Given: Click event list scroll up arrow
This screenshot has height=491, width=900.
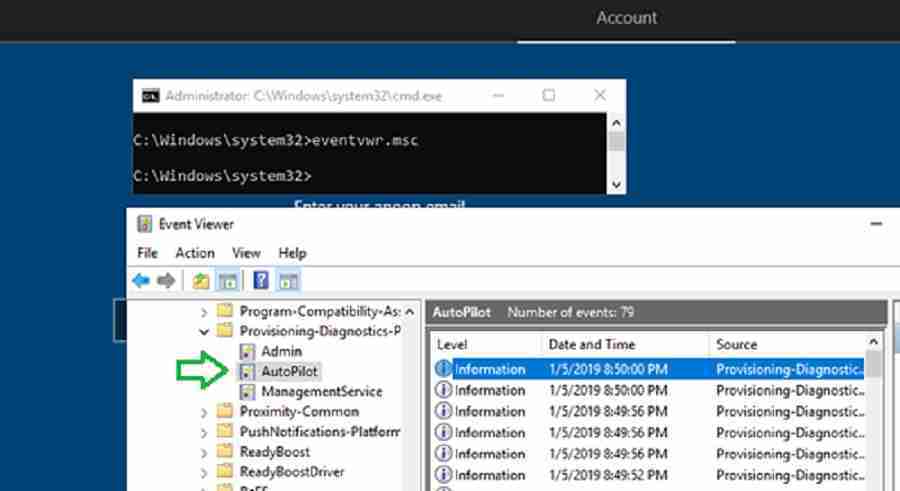Looking at the screenshot, I should [874, 342].
